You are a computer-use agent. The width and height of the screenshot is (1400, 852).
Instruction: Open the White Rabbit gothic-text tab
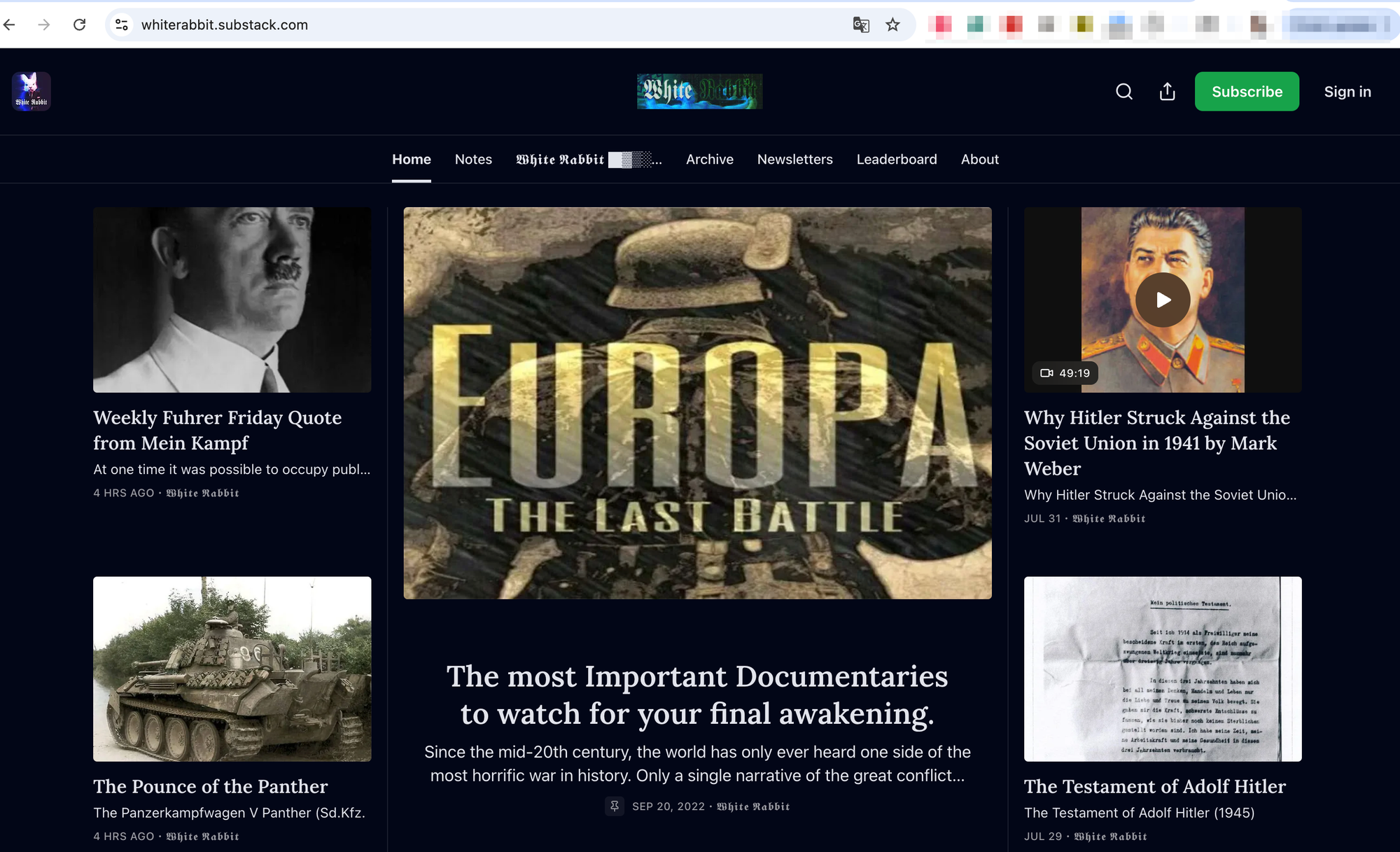coord(589,160)
